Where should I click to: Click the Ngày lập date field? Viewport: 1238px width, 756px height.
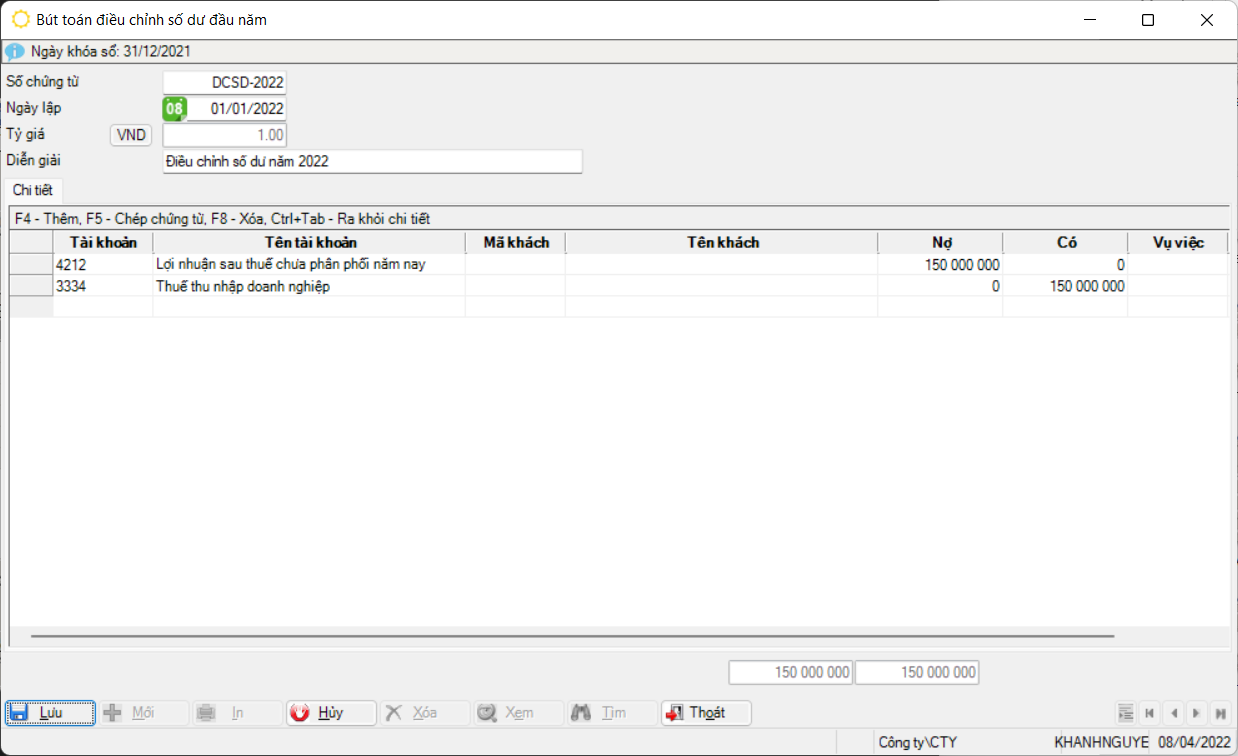[236, 109]
